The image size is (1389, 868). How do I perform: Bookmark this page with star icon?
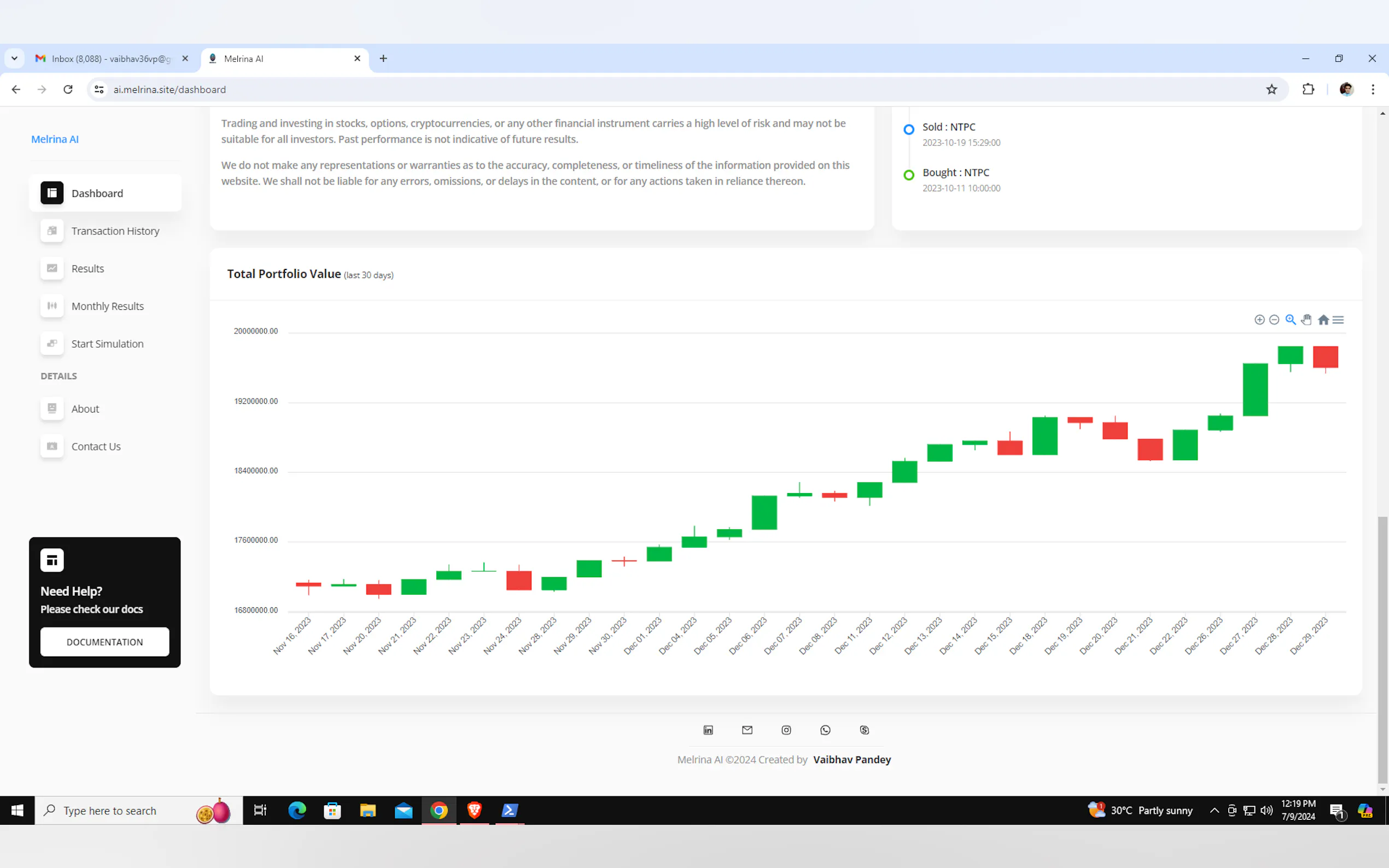[x=1271, y=90]
